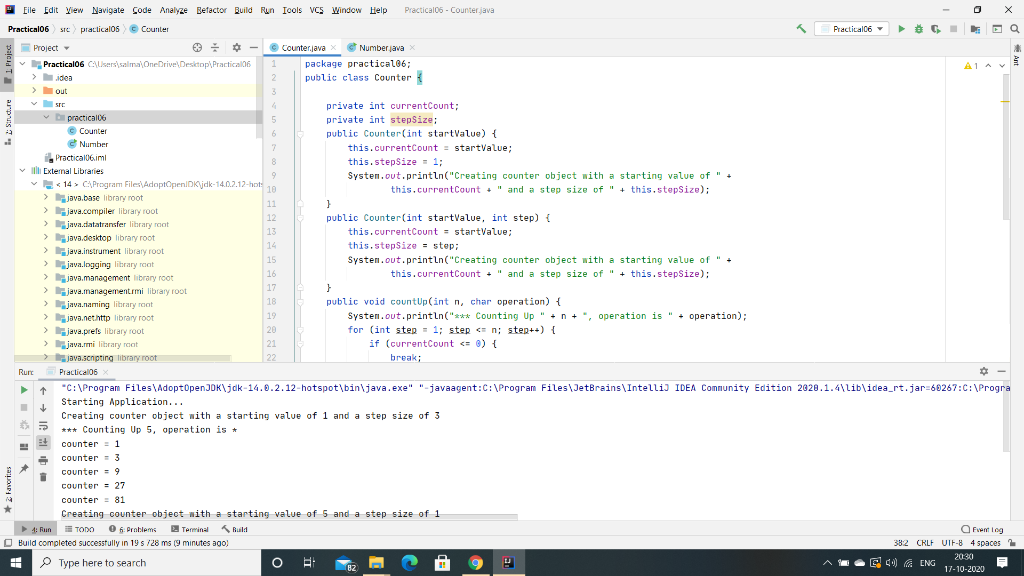Collapse the practical06 package in Project tree
The height and width of the screenshot is (576, 1024).
[x=47, y=115]
